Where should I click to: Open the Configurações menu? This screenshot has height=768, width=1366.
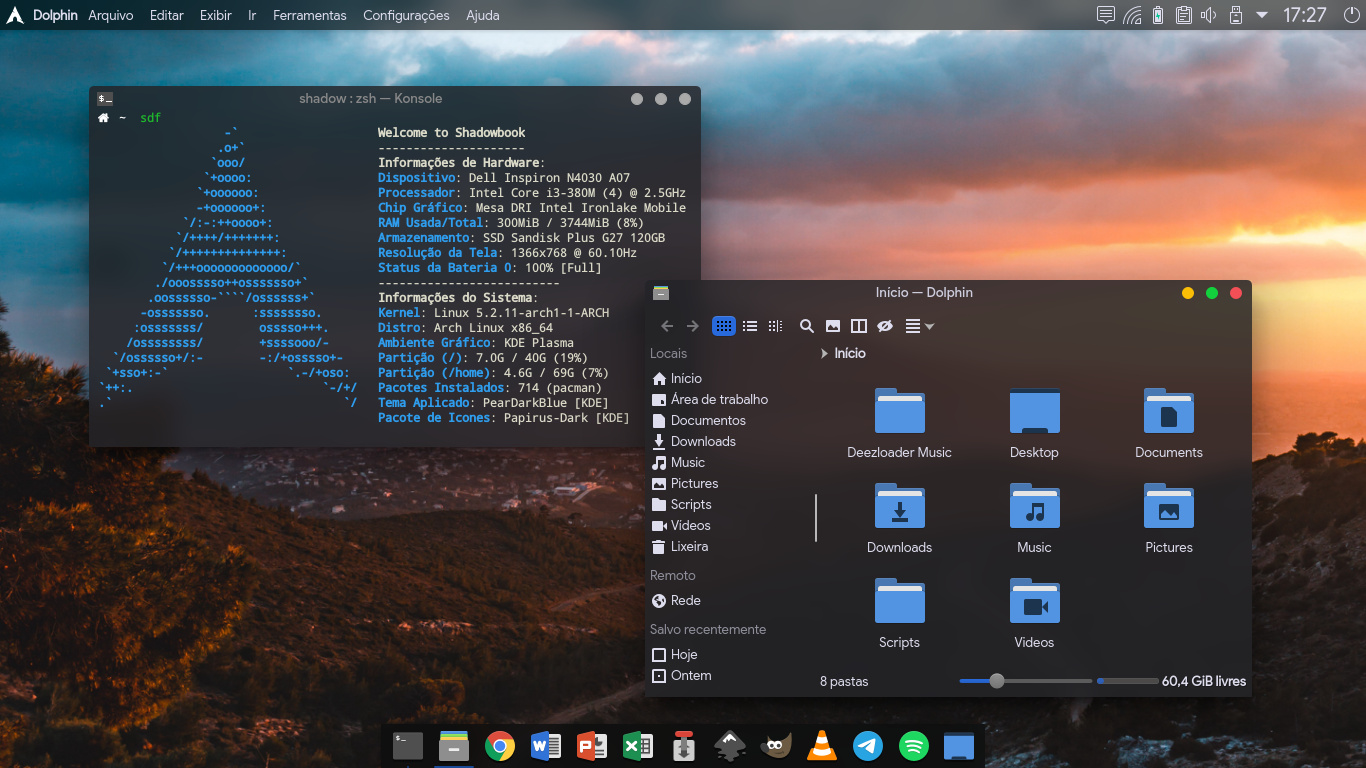(x=406, y=15)
